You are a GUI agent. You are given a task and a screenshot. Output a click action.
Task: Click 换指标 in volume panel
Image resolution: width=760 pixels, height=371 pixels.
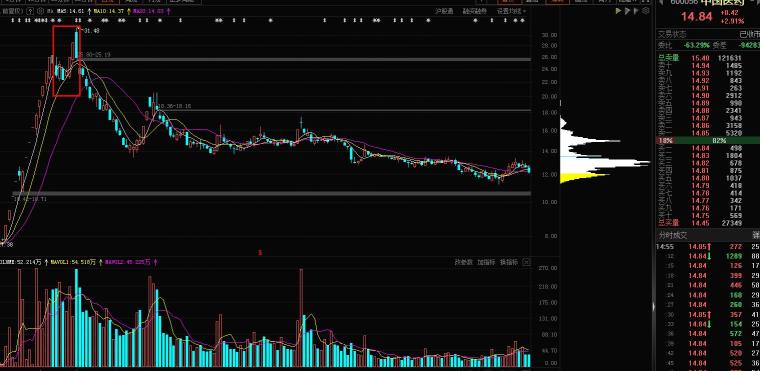coord(509,262)
